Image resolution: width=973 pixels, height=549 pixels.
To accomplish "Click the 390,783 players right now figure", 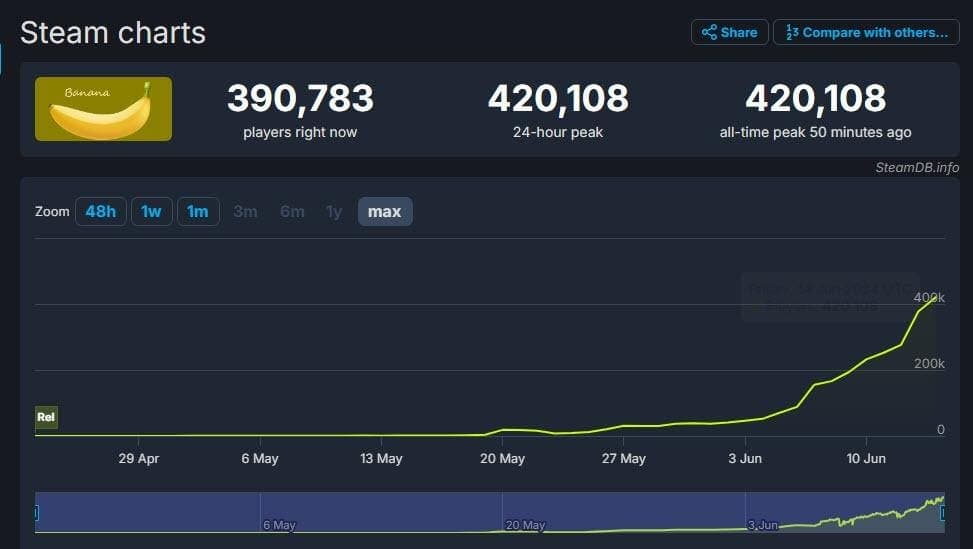I will tap(300, 98).
